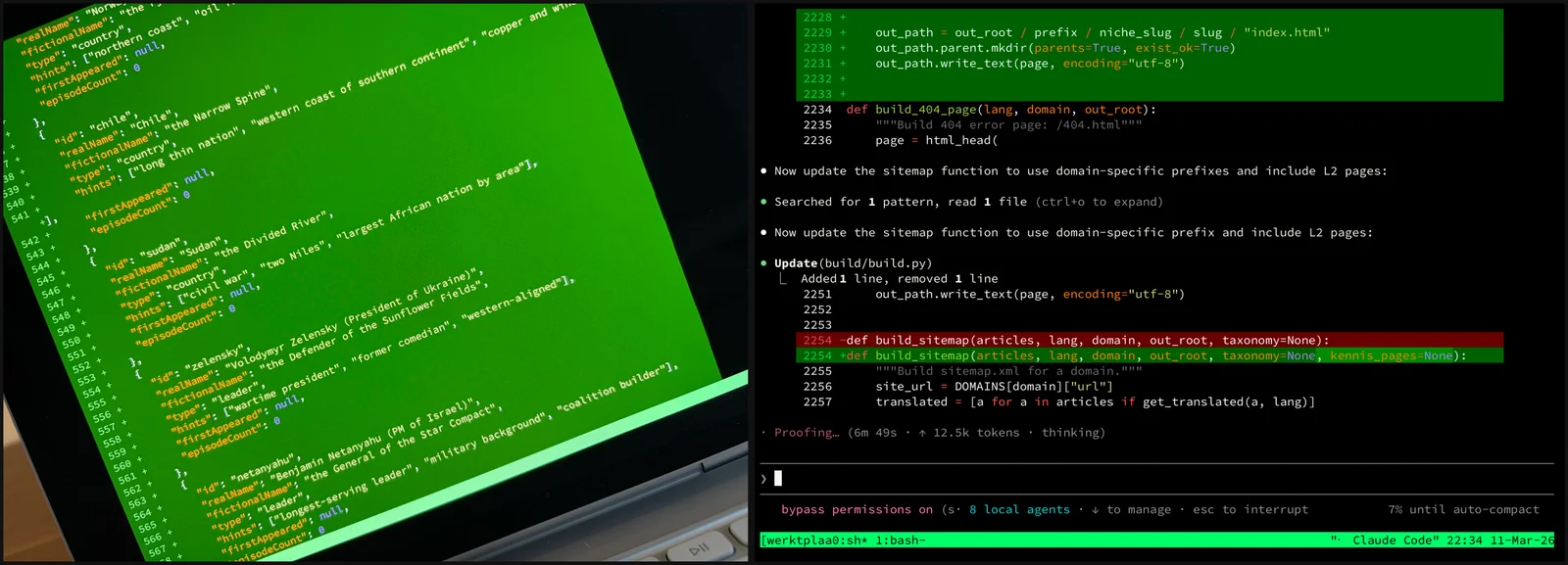Click 'page = html_head(' code line
1568x565 pixels.
click(x=937, y=140)
